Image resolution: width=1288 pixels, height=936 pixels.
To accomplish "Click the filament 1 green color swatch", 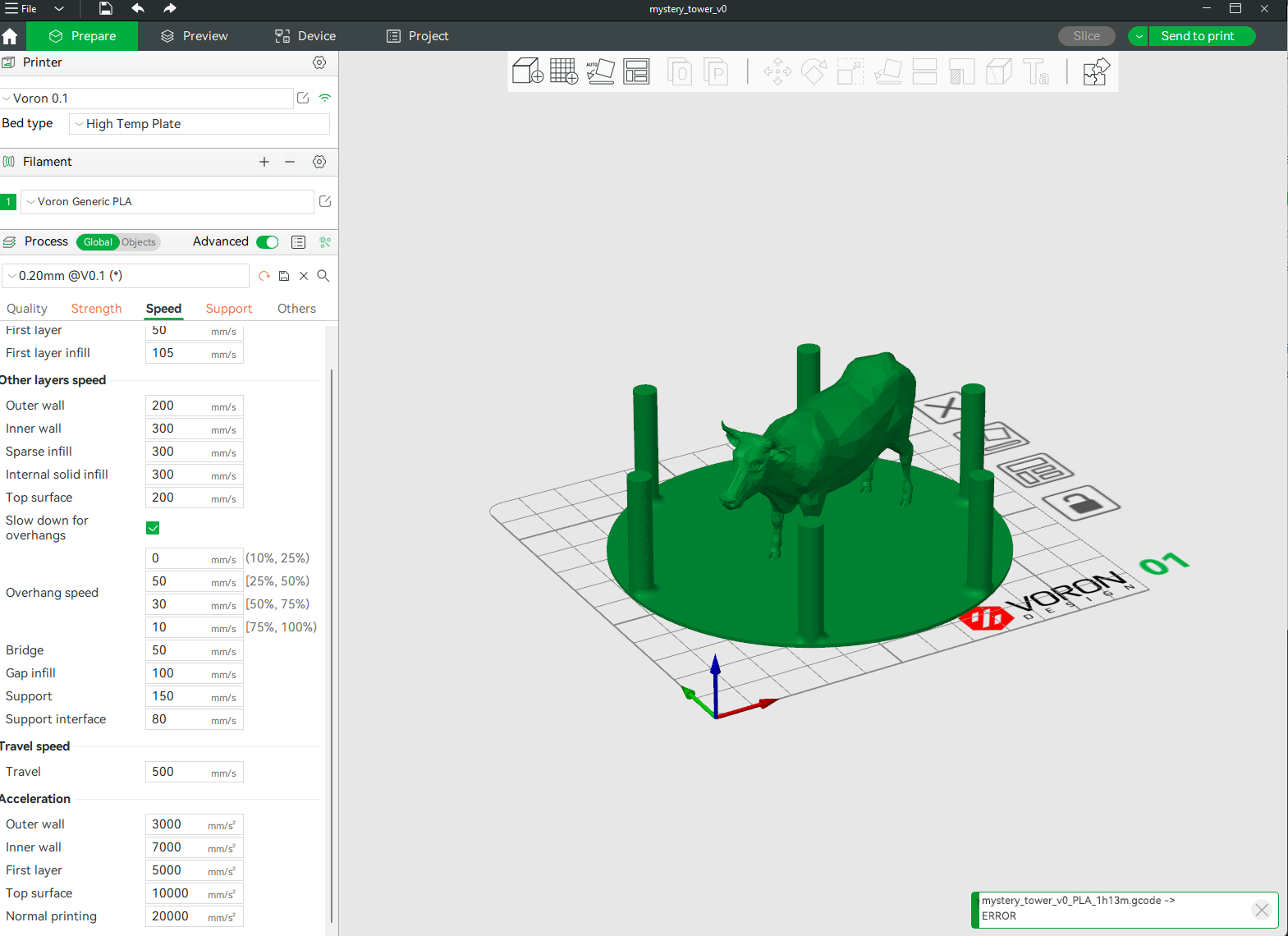I will click(9, 202).
